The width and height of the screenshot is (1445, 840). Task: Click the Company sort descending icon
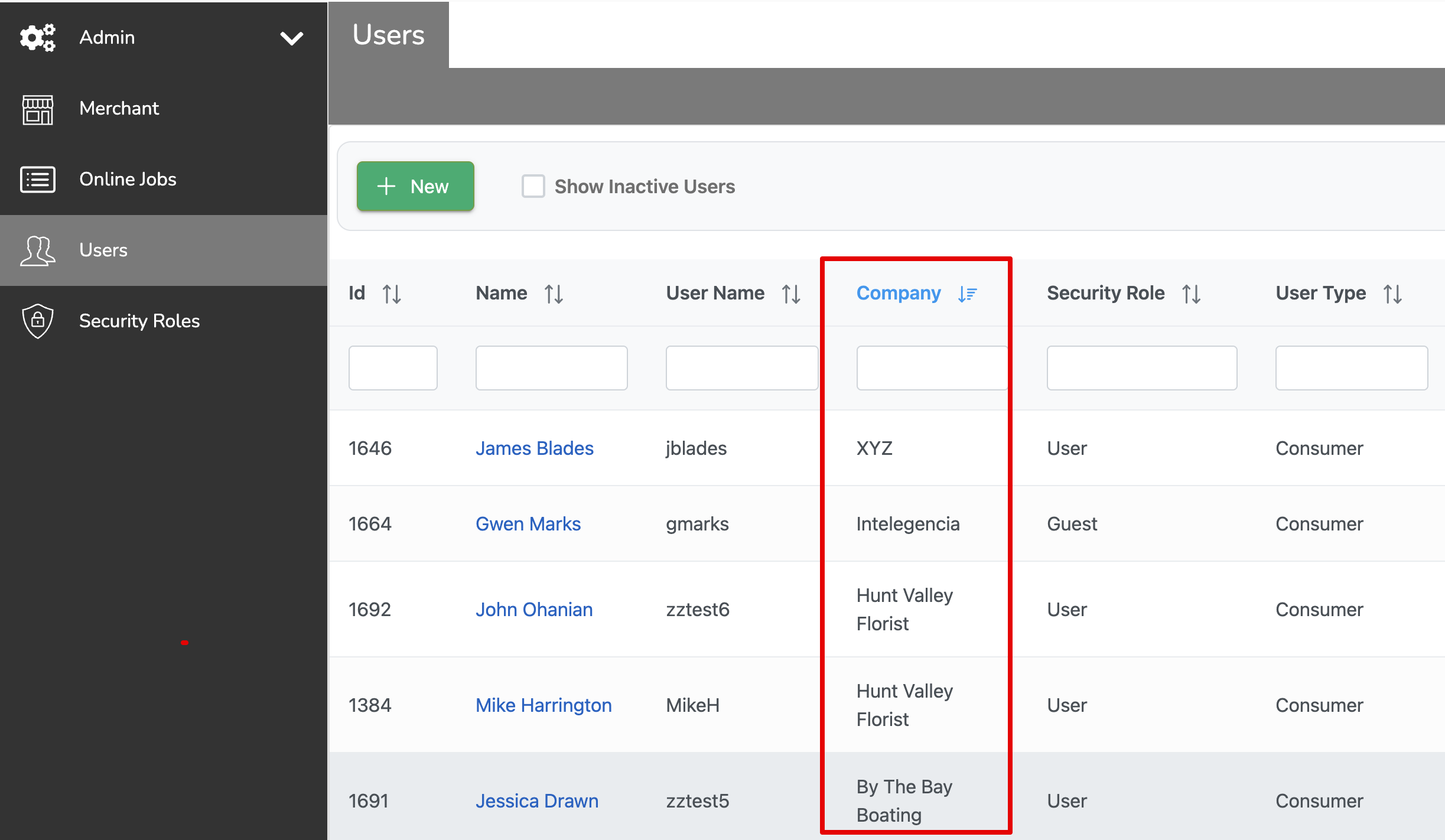967,294
